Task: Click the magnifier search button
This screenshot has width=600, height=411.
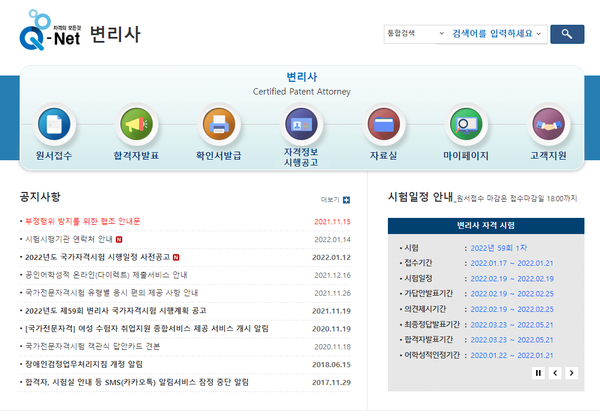Action: pyautogui.click(x=567, y=34)
